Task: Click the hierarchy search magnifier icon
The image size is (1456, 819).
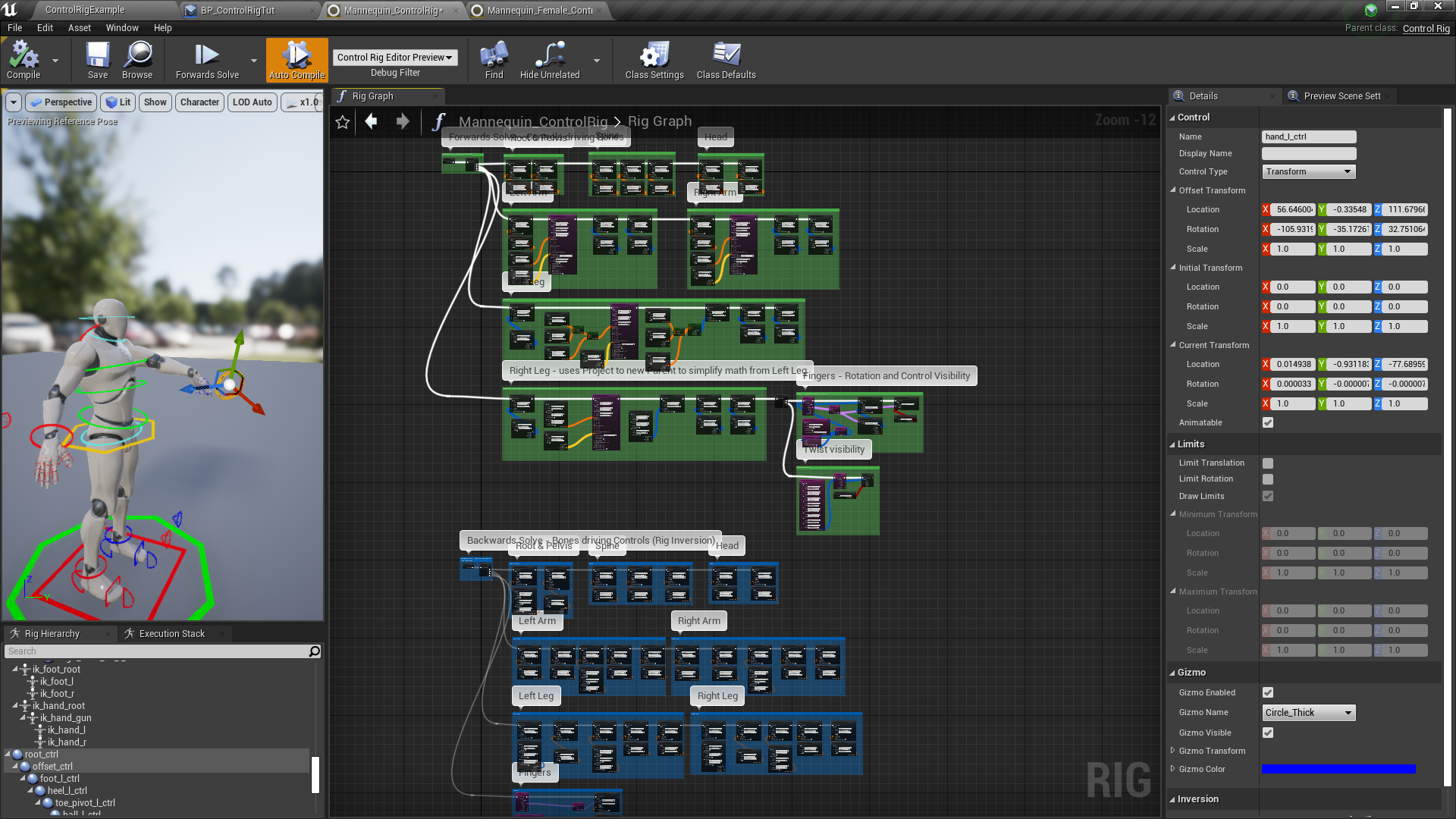Action: coord(315,651)
